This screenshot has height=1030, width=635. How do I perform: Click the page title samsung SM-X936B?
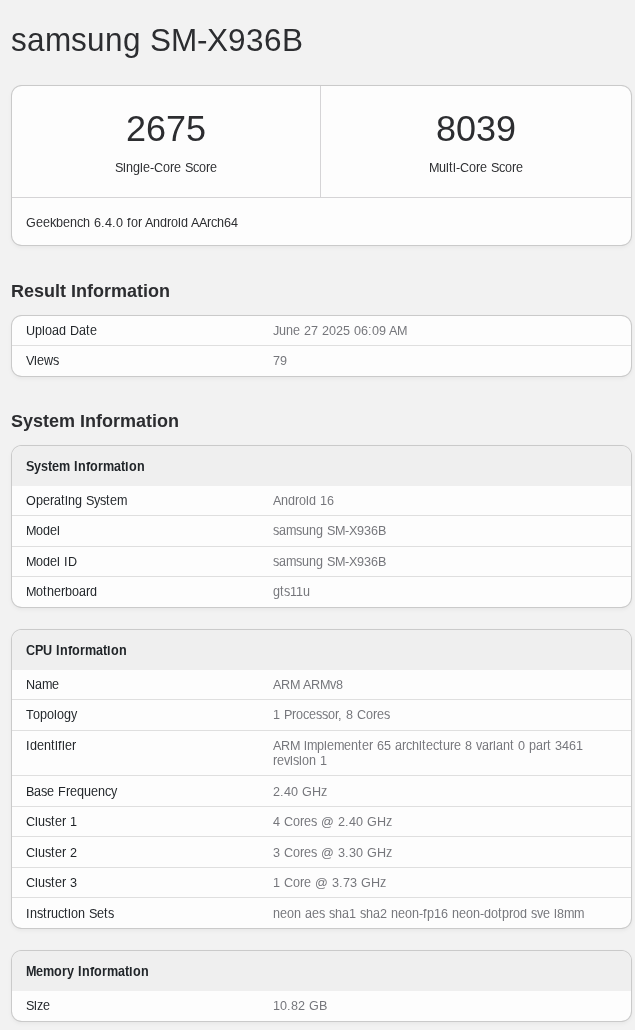pyautogui.click(x=156, y=41)
